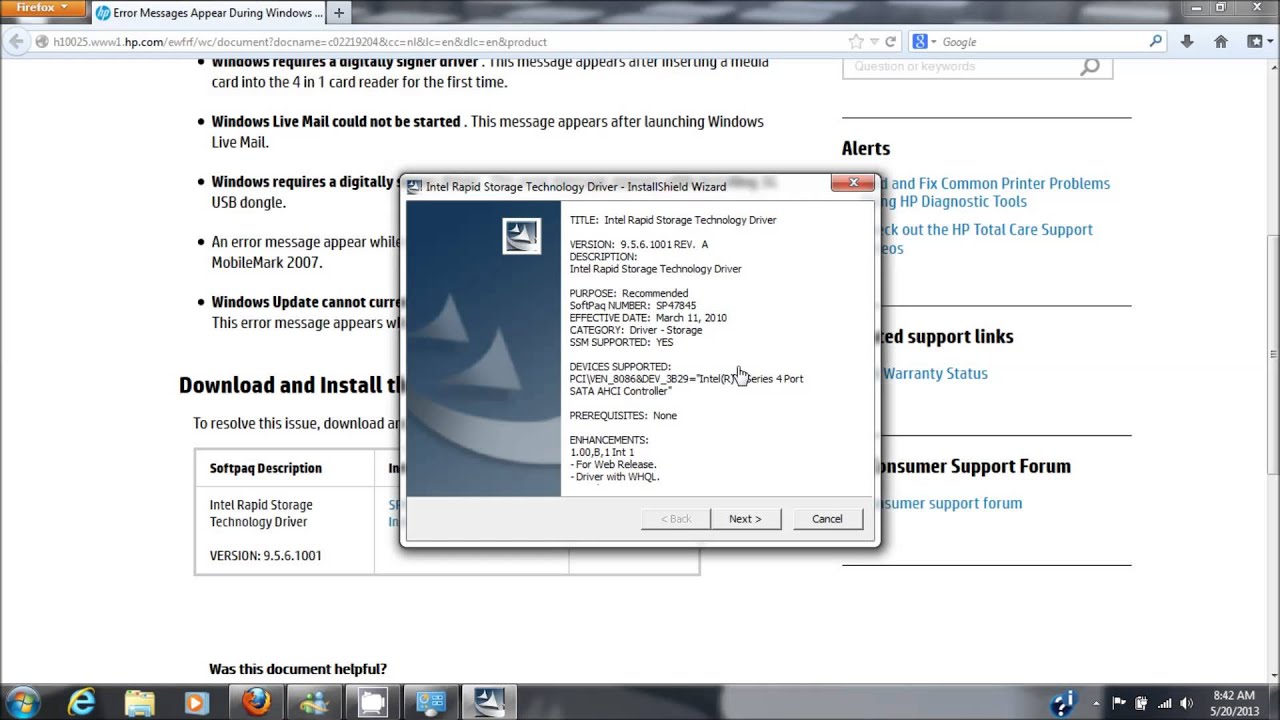Click the InstallShield logo icon in wizard

tap(521, 236)
